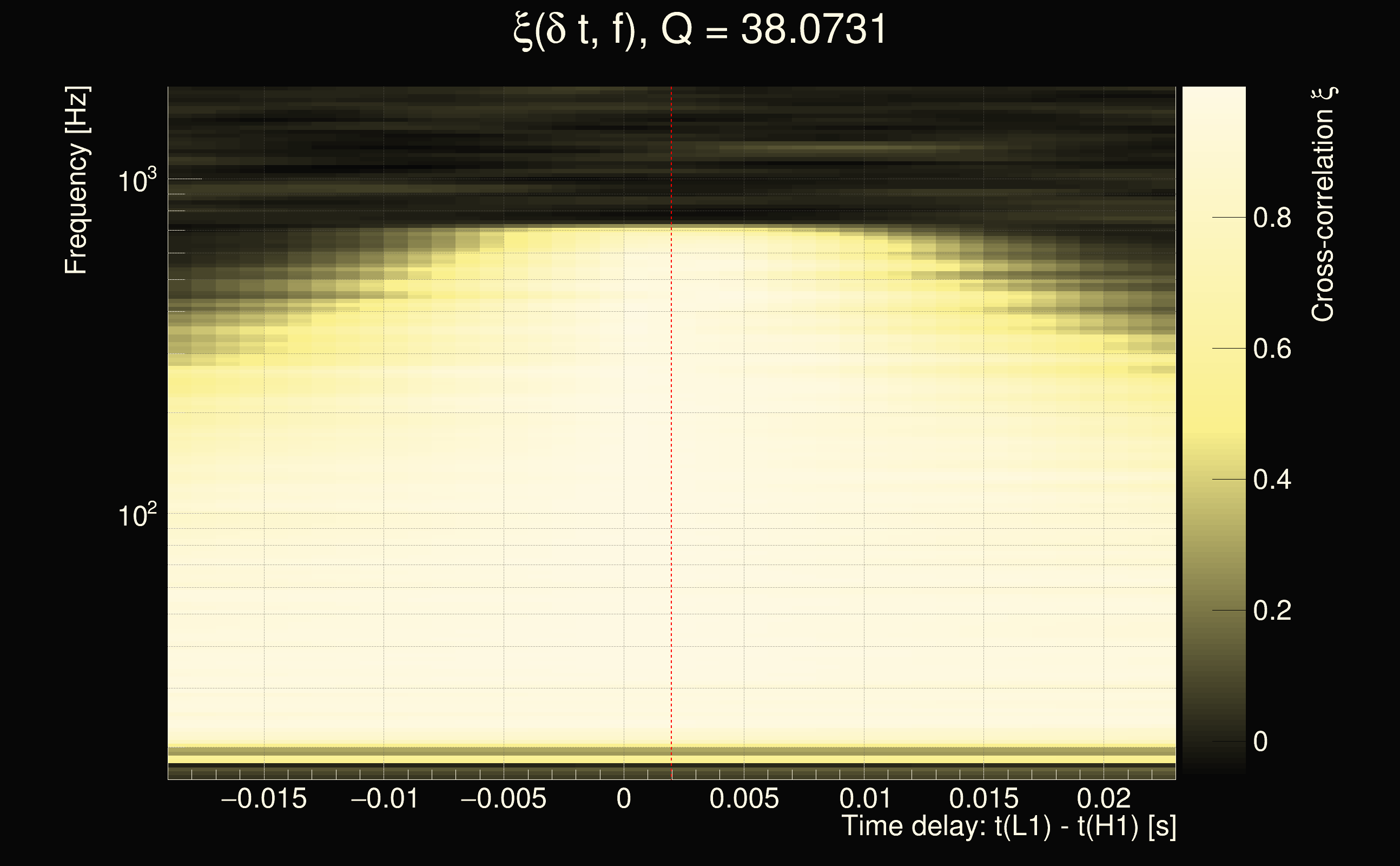
Task: Click the 10² frequency tick label
Action: [x=137, y=515]
